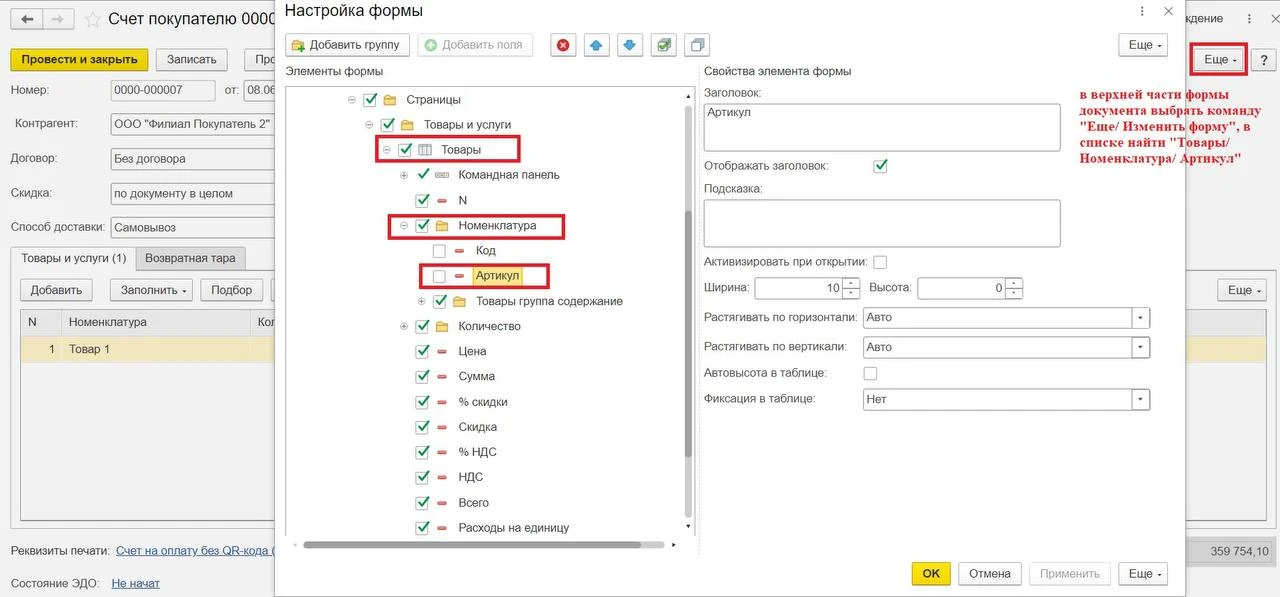Viewport: 1280px width, 597px height.
Task: Open the Счет на оплату без QR-кода link
Action: pos(196,551)
